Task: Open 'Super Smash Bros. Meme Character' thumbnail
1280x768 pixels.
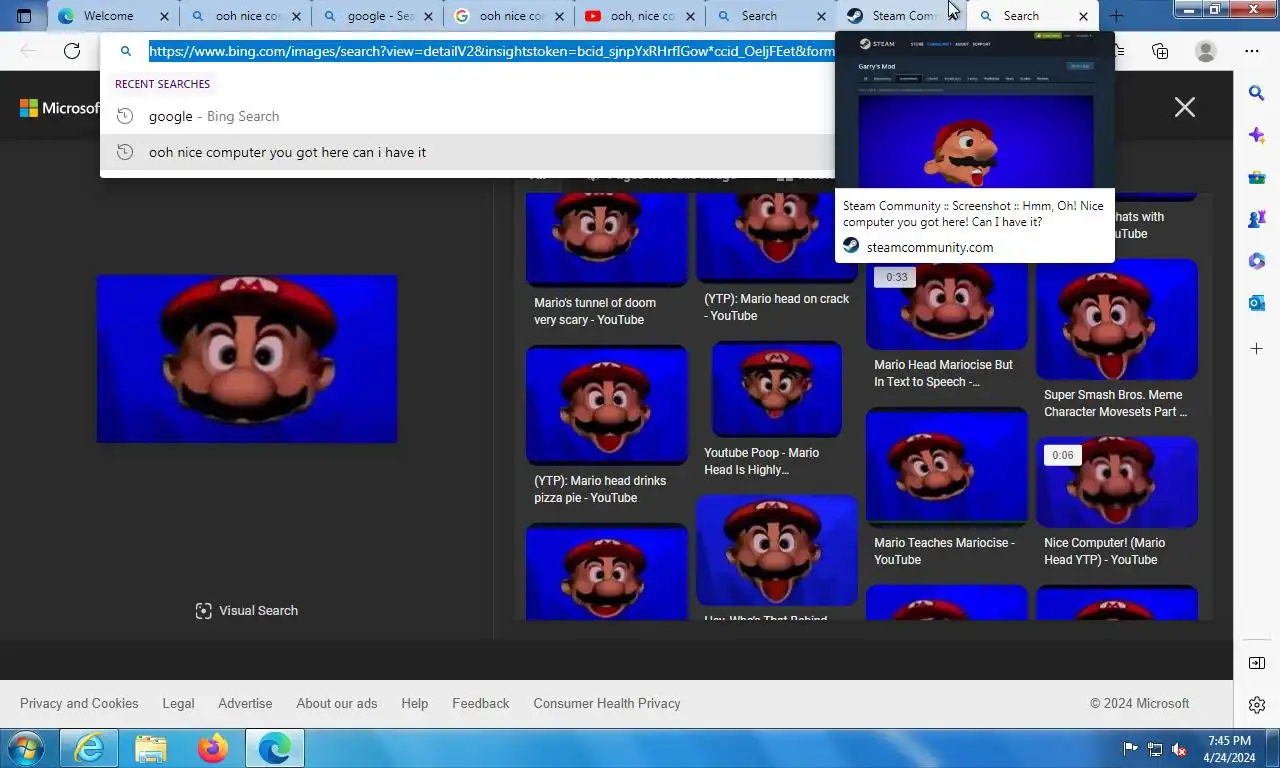Action: tap(1117, 319)
